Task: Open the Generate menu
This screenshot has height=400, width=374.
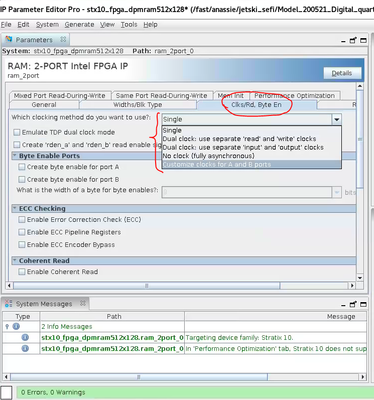Action: coord(79,25)
